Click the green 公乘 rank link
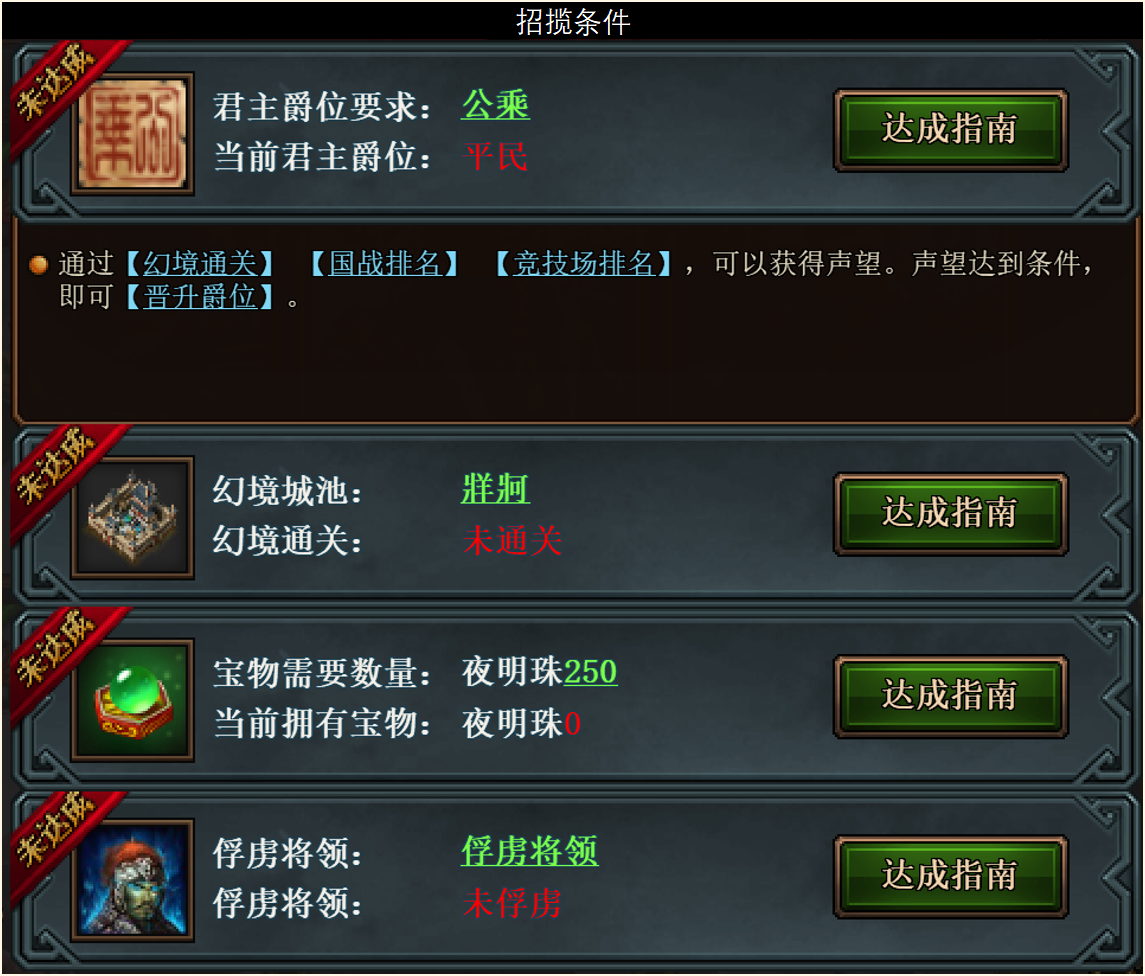 [x=496, y=106]
